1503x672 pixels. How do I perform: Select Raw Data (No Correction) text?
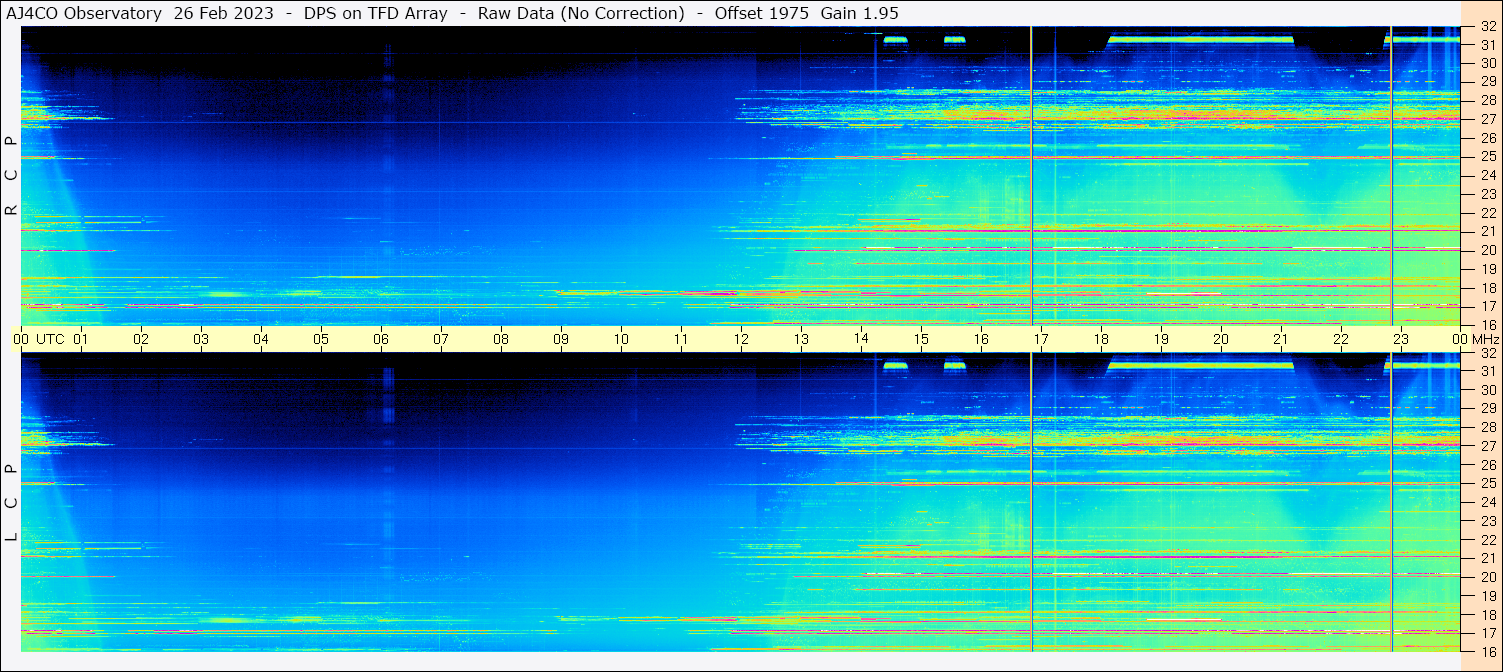tap(581, 13)
